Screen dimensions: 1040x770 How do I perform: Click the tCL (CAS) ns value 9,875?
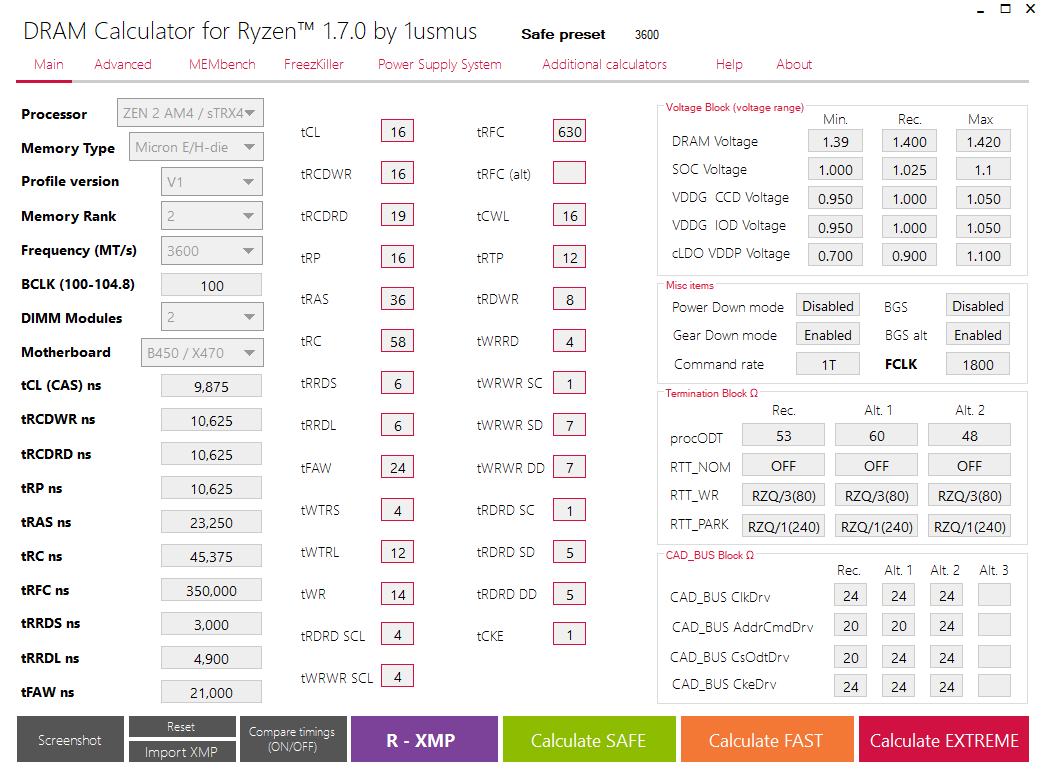pyautogui.click(x=212, y=386)
